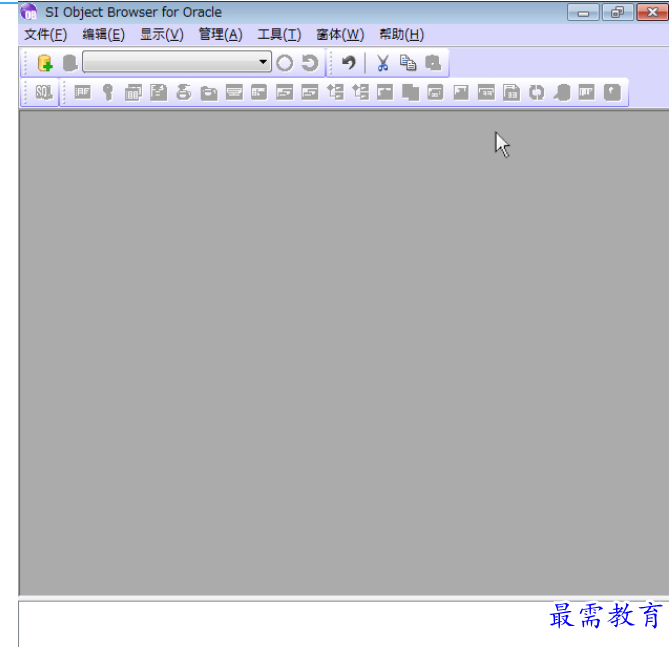The height and width of the screenshot is (647, 671).
Task: Click the document with grid icon
Action: pyautogui.click(x=511, y=92)
